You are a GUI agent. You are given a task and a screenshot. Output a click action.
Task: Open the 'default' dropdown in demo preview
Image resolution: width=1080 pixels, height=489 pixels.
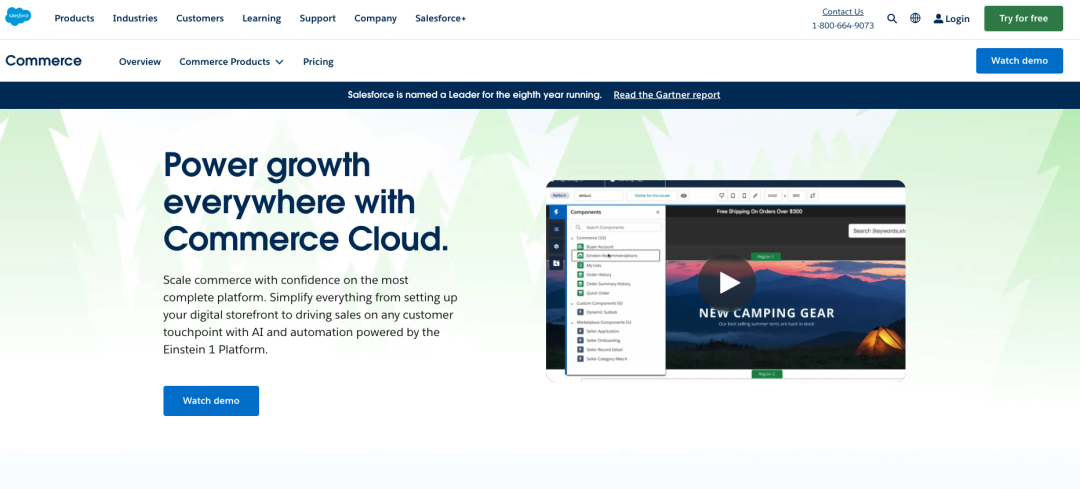tap(598, 196)
